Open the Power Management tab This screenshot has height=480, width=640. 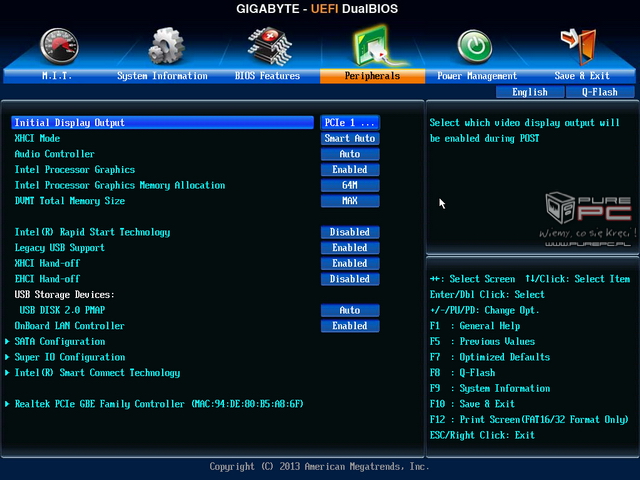[477, 76]
